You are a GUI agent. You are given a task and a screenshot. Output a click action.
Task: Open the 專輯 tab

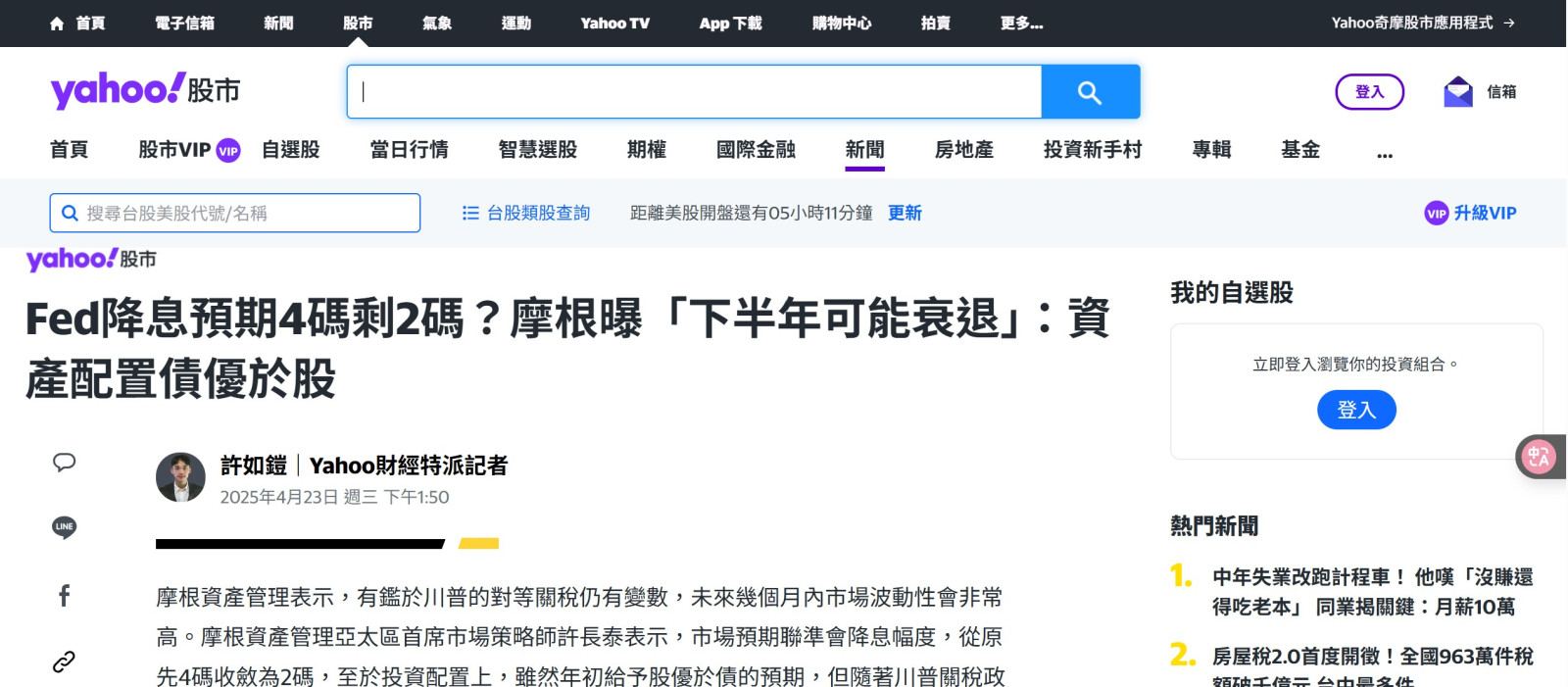[1212, 150]
